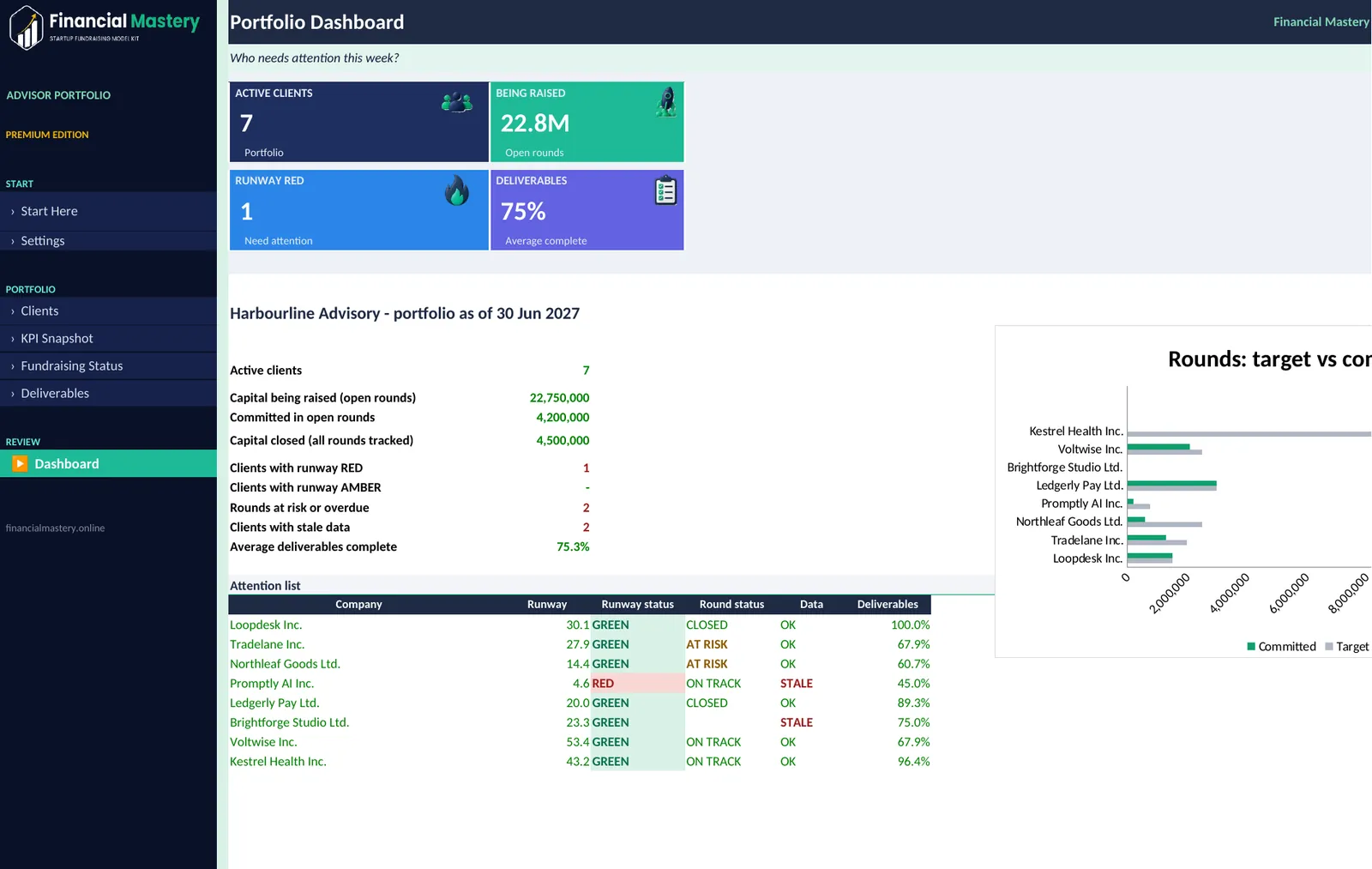Viewport: 1372px width, 869px height.
Task: Open the financialmastery.online link
Action: [55, 528]
